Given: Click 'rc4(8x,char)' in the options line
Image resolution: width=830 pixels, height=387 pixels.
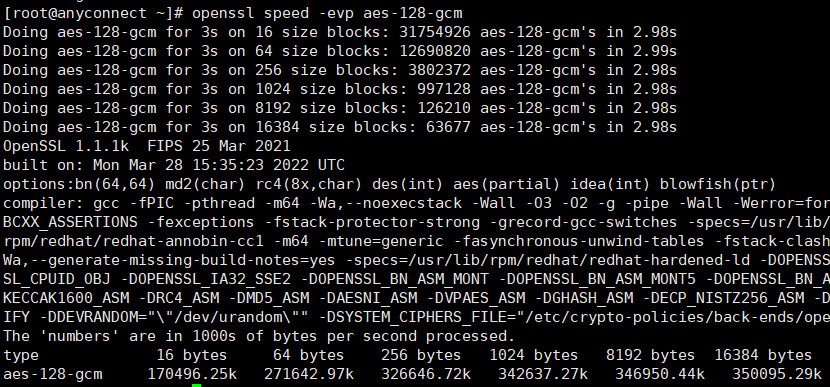Looking at the screenshot, I should [309, 184].
